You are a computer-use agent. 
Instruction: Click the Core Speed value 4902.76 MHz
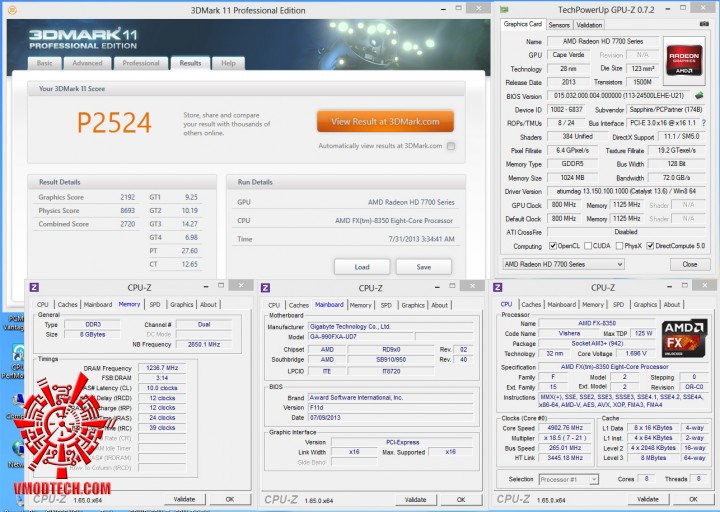coord(565,428)
